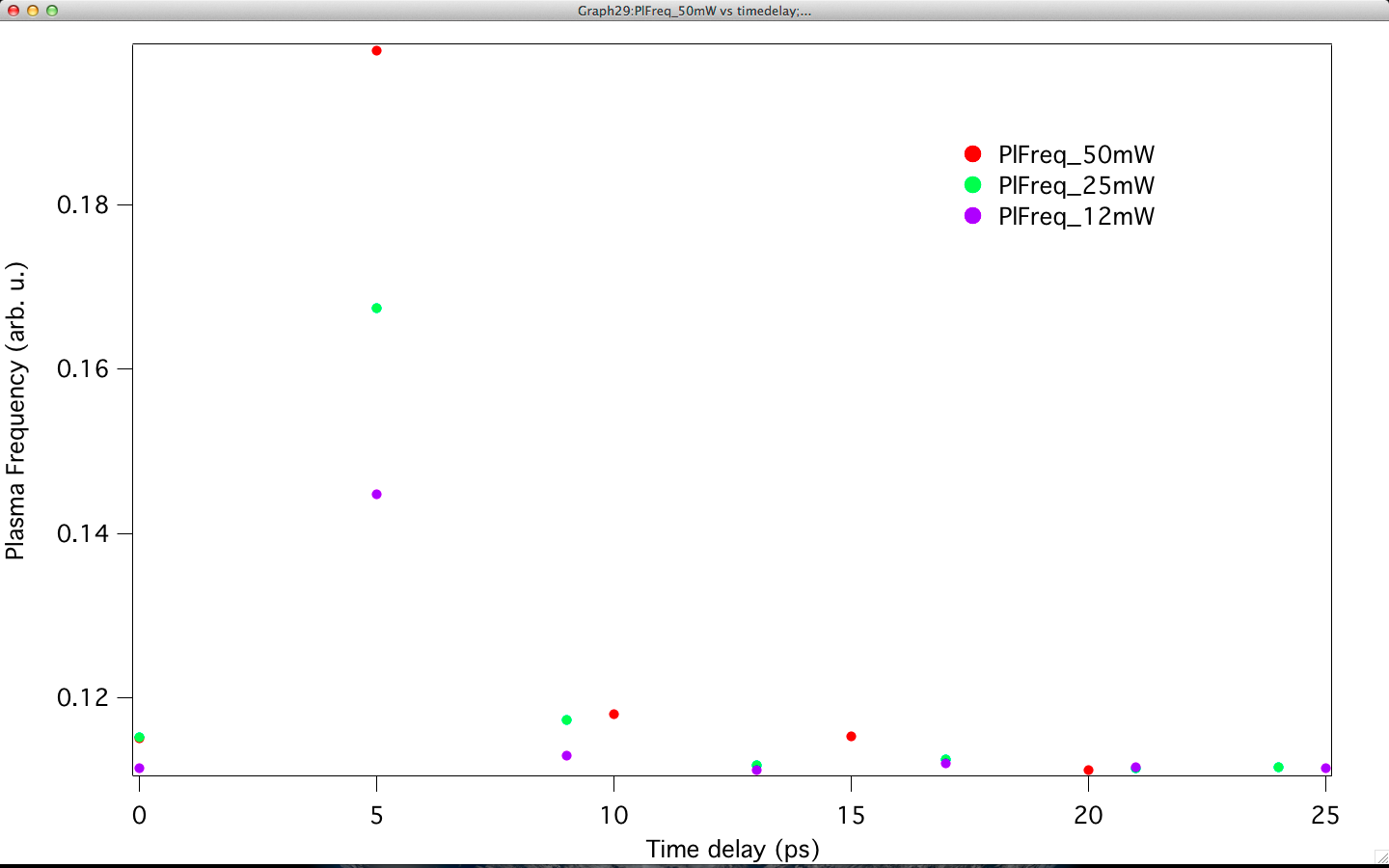The height and width of the screenshot is (868, 1389).
Task: Select the red PlFreq_50mW legend marker
Action: (x=970, y=154)
